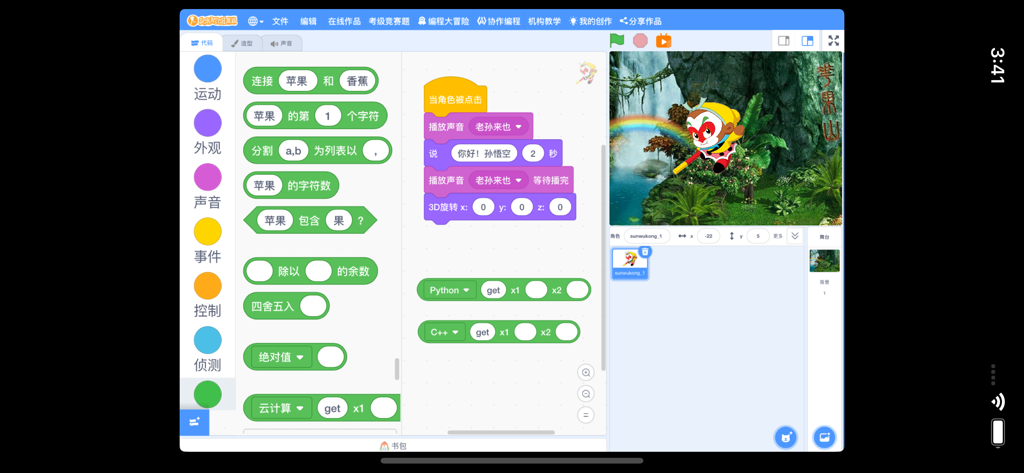Image resolution: width=1024 pixels, height=473 pixels.
Task: Switch to large stage layout
Action: 807,41
